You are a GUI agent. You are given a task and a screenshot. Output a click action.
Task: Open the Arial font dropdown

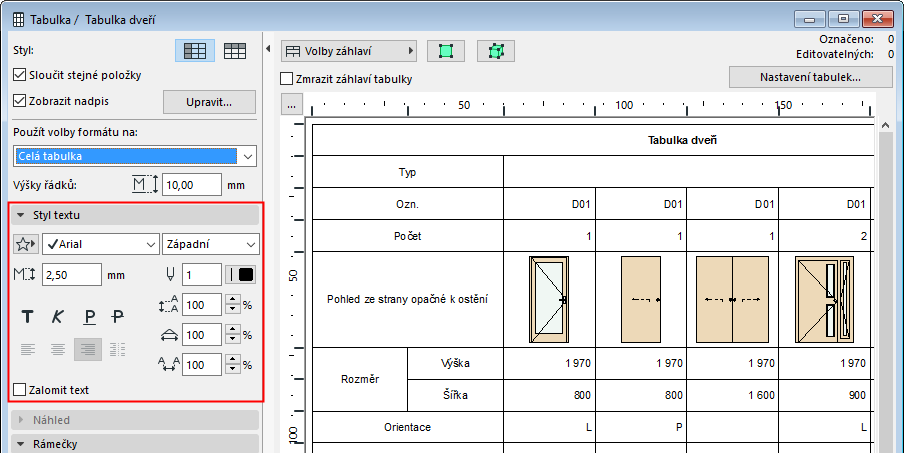tap(101, 244)
